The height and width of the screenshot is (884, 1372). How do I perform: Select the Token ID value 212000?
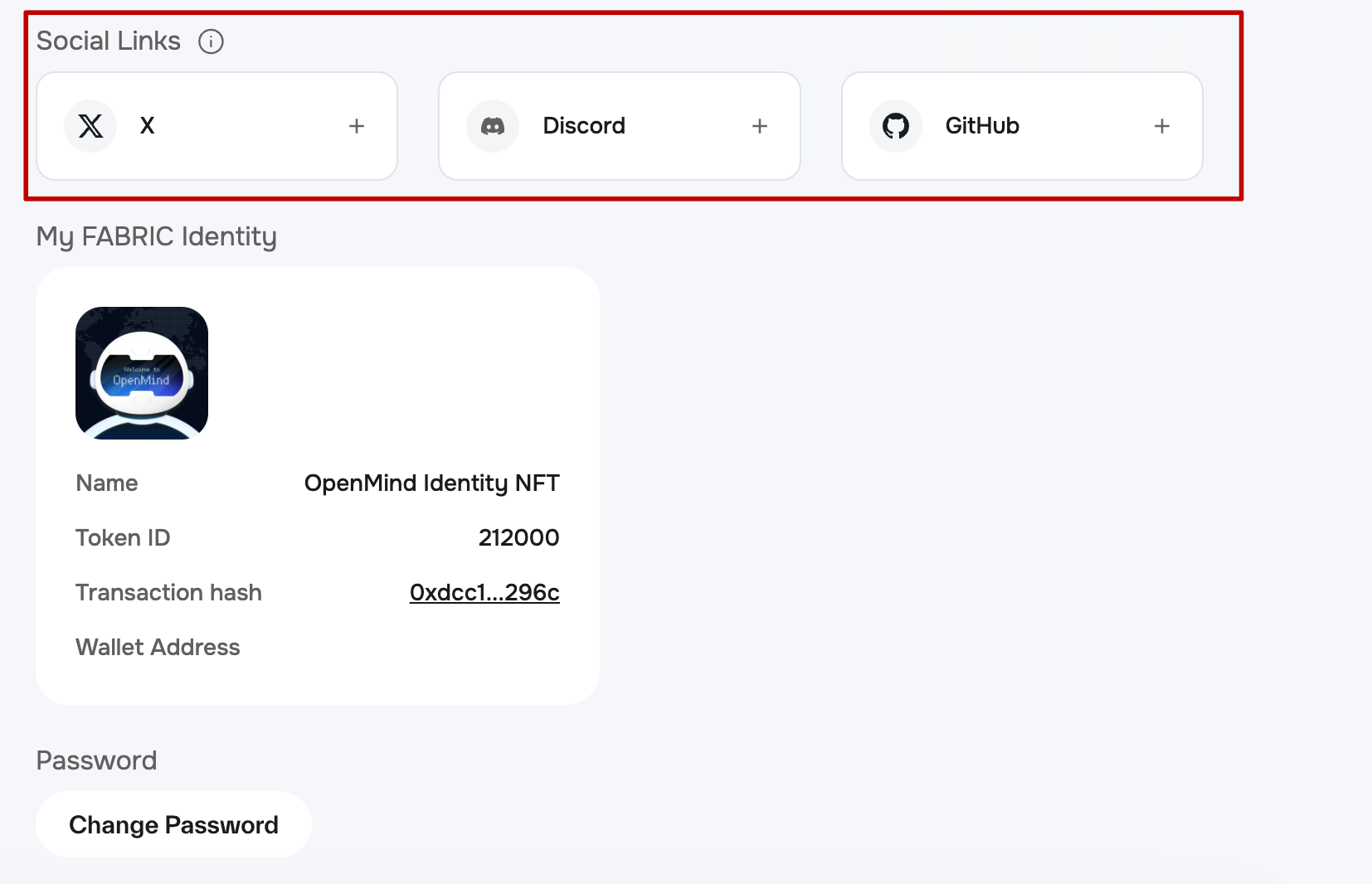point(518,537)
